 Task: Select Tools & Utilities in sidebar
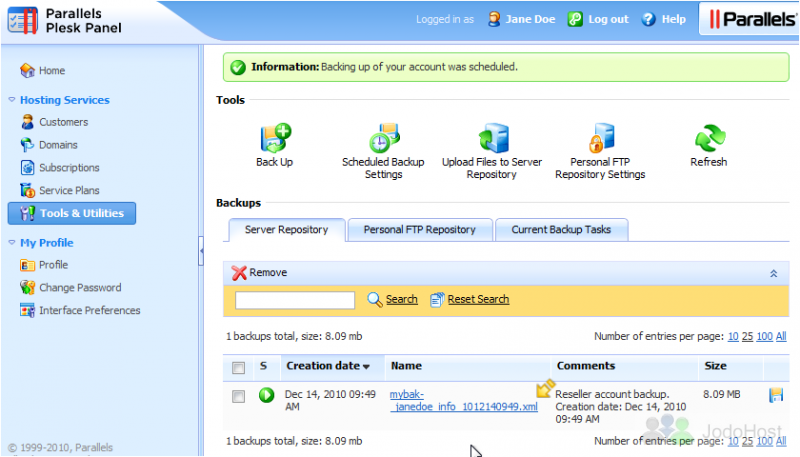point(72,213)
